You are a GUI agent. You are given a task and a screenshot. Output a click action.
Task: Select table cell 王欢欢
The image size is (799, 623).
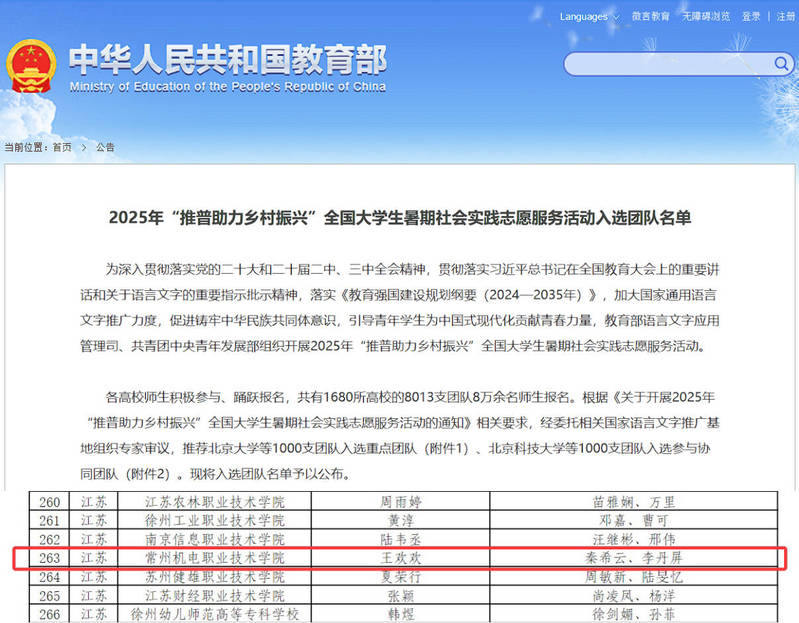coord(401,558)
